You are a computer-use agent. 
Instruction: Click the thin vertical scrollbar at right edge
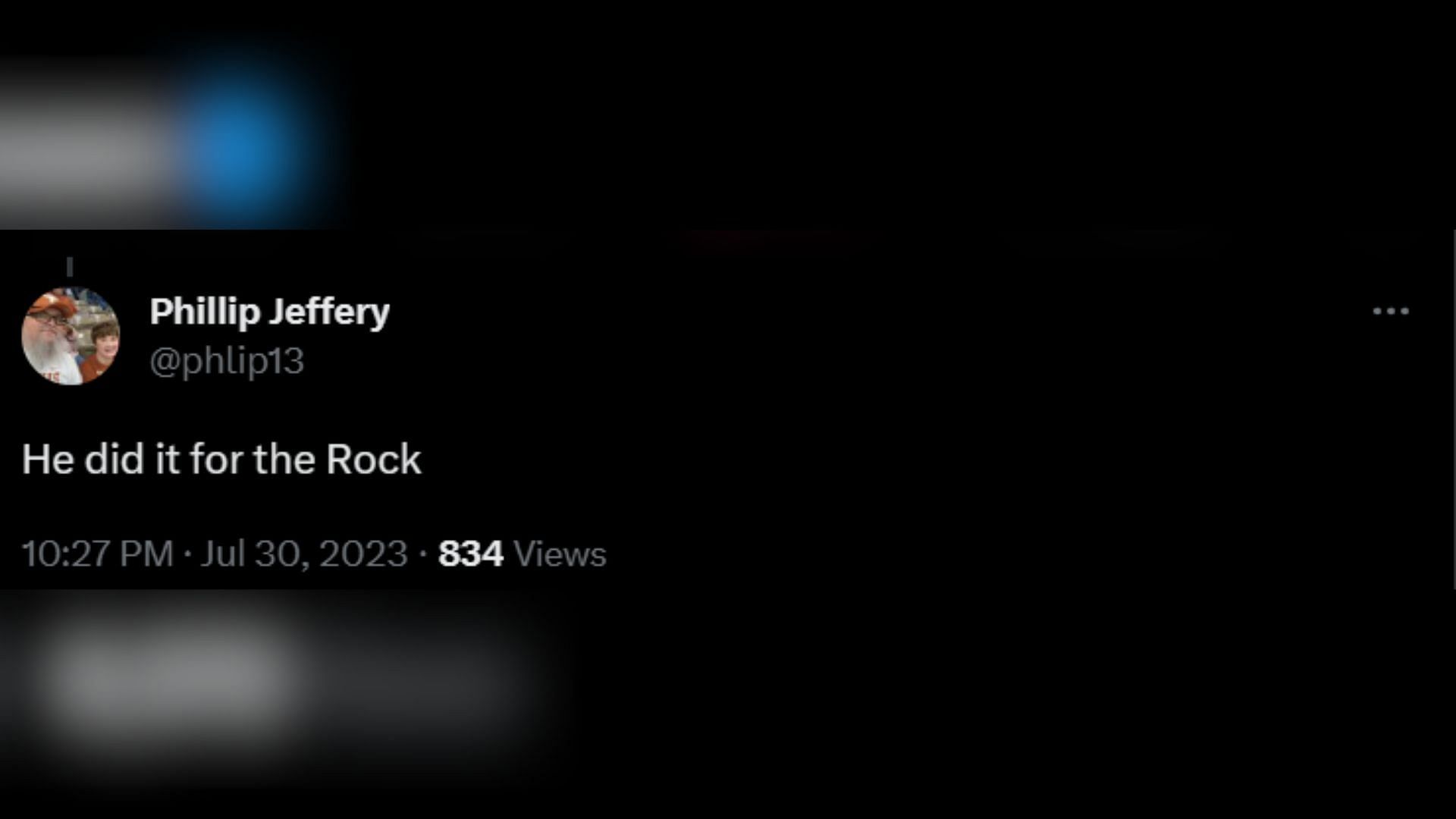point(1454,409)
